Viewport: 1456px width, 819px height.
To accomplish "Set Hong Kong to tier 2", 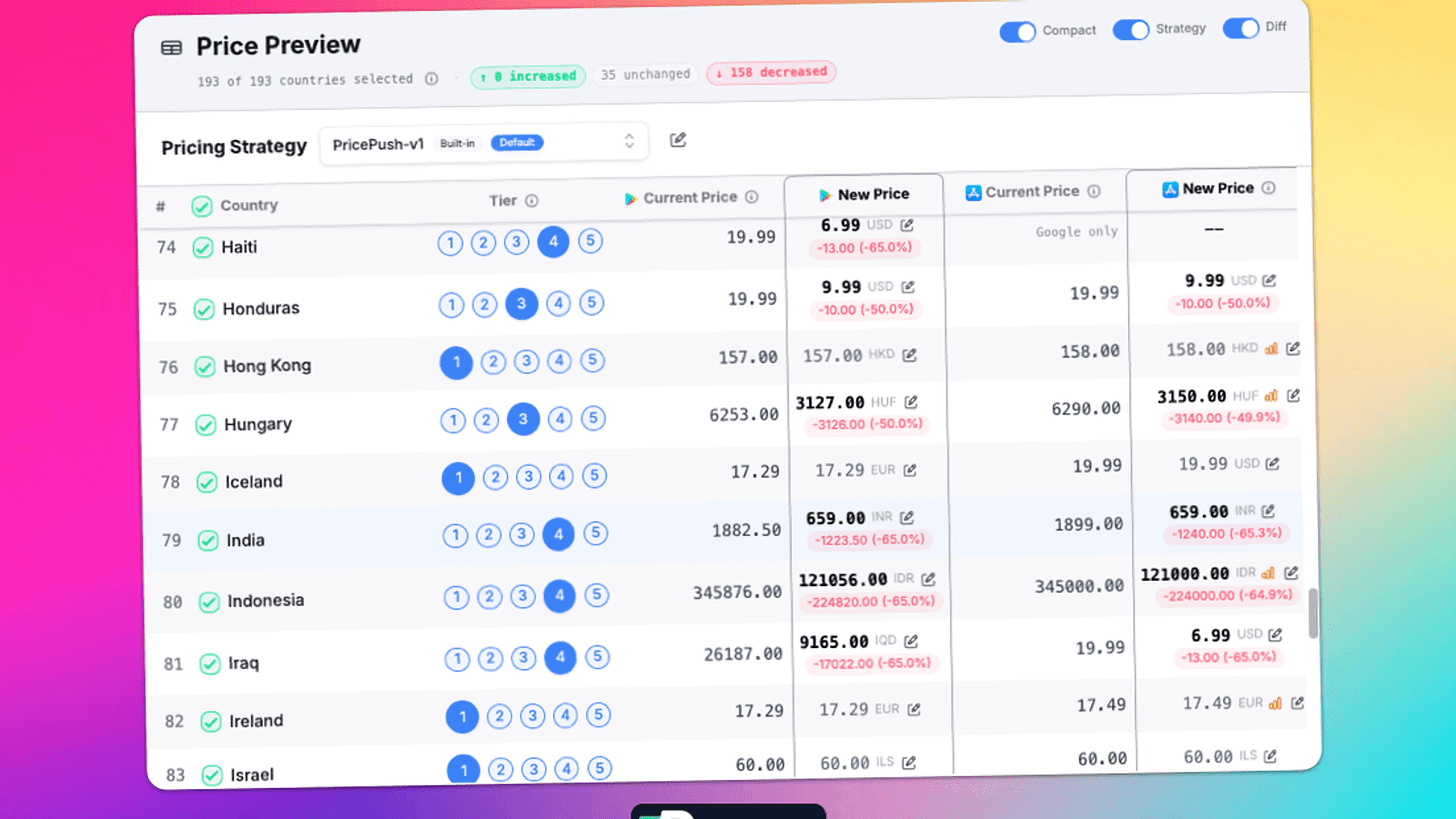I will [492, 362].
